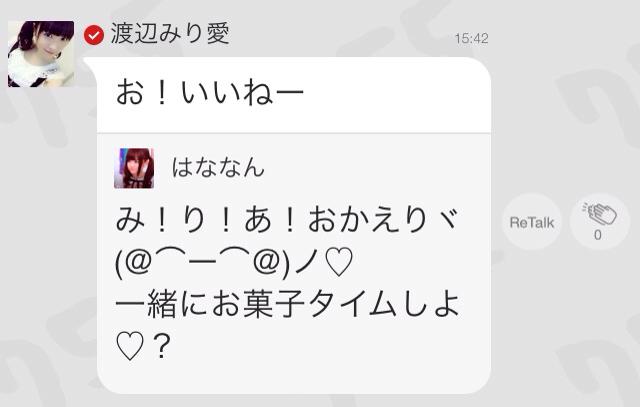Screen dimensions: 640x407
Task: Open 渡辺みり愛's profile picture
Action: (x=41, y=54)
